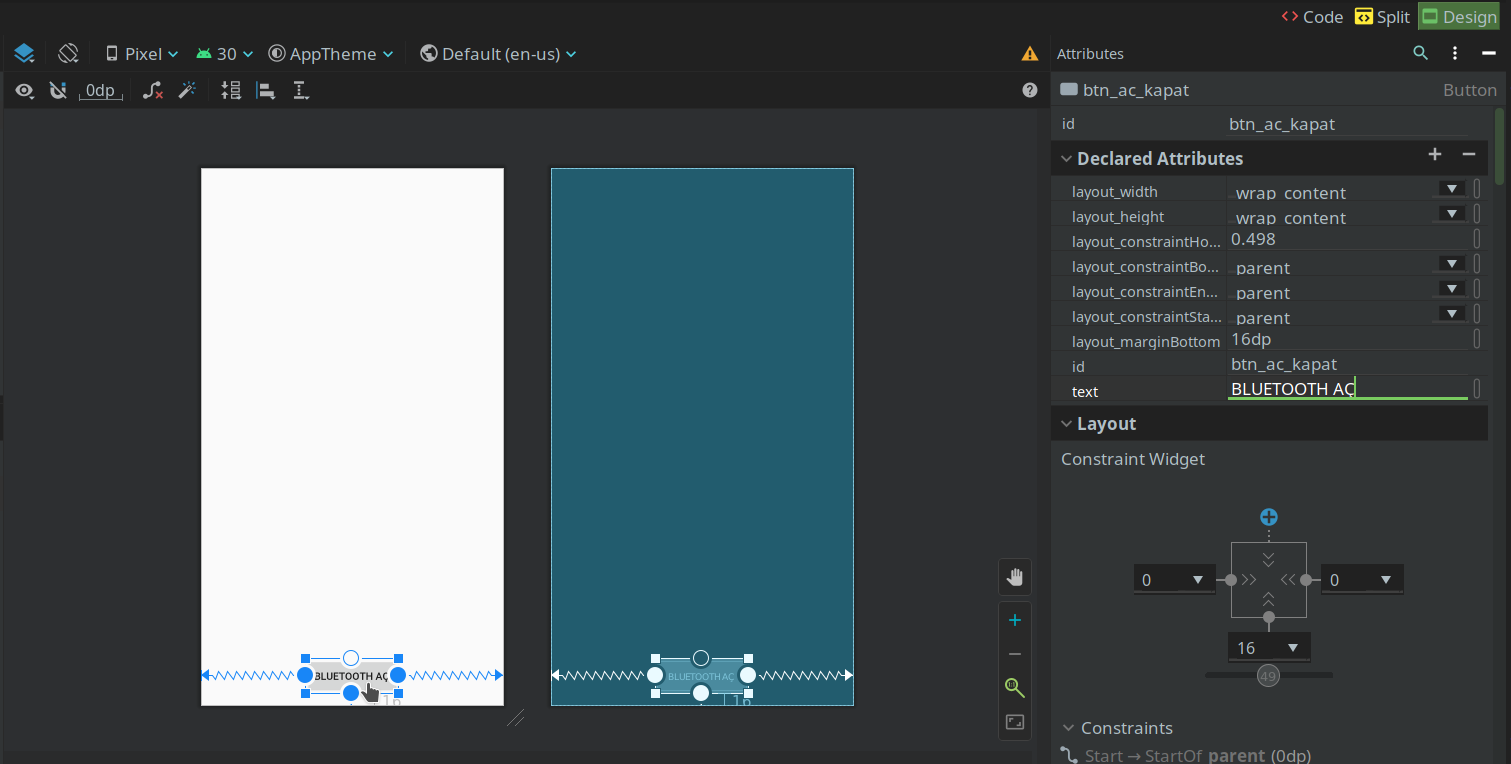Image resolution: width=1511 pixels, height=764 pixels.
Task: Add a declared attribute with plus
Action: coord(1435,154)
